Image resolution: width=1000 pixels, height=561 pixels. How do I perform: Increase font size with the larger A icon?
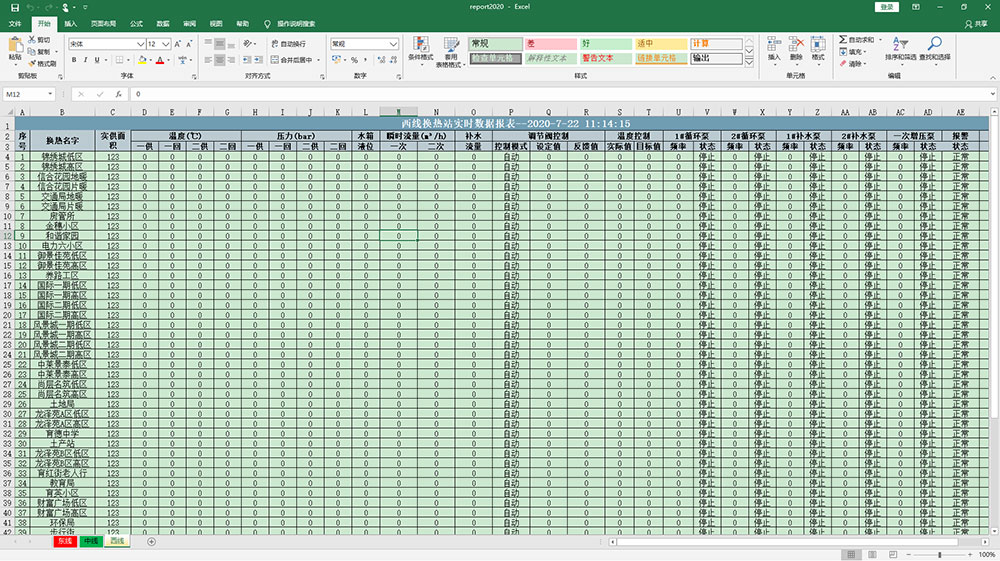[x=178, y=44]
